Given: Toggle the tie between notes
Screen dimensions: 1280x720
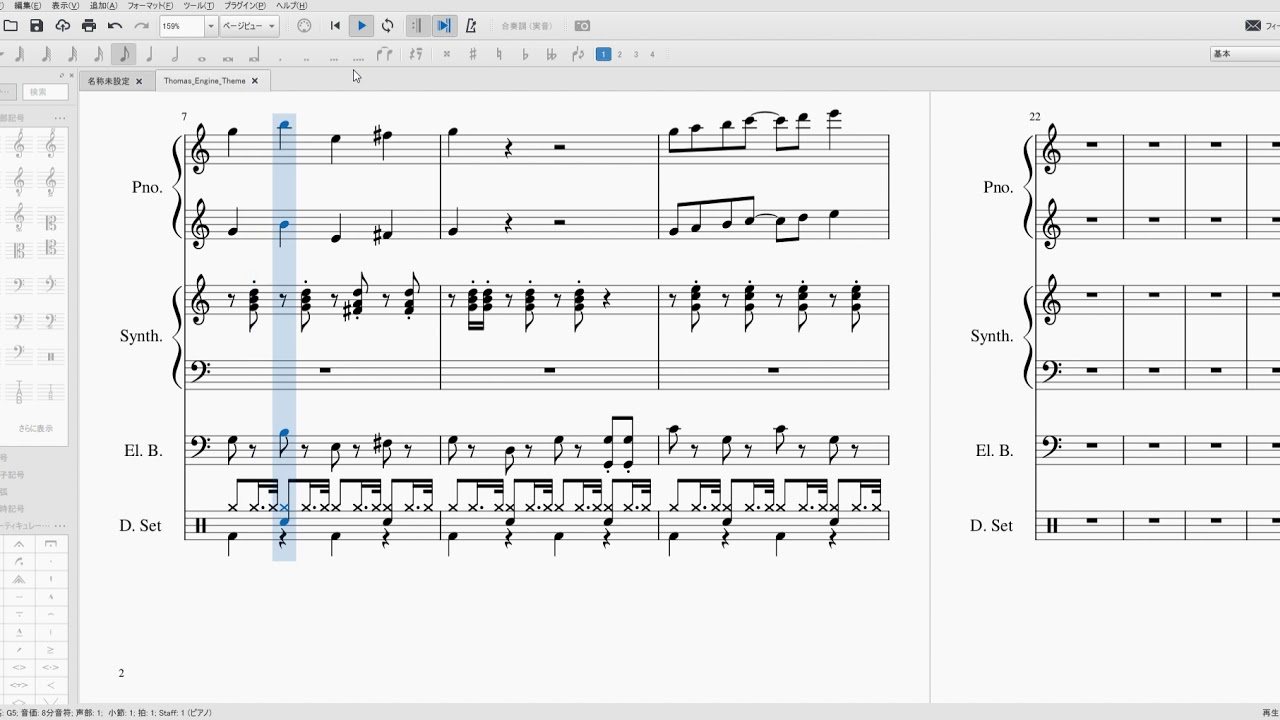Looking at the screenshot, I should (384, 54).
